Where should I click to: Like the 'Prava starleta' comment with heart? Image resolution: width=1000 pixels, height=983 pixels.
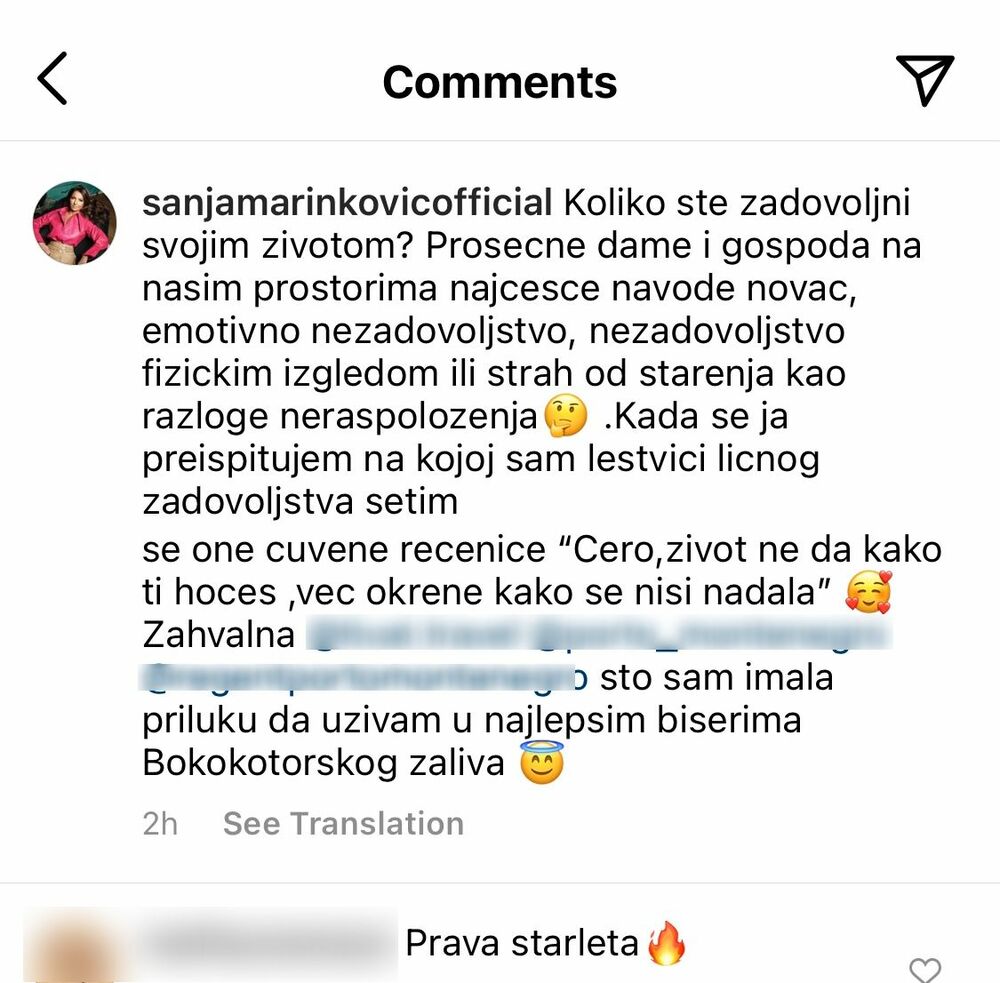(925, 970)
